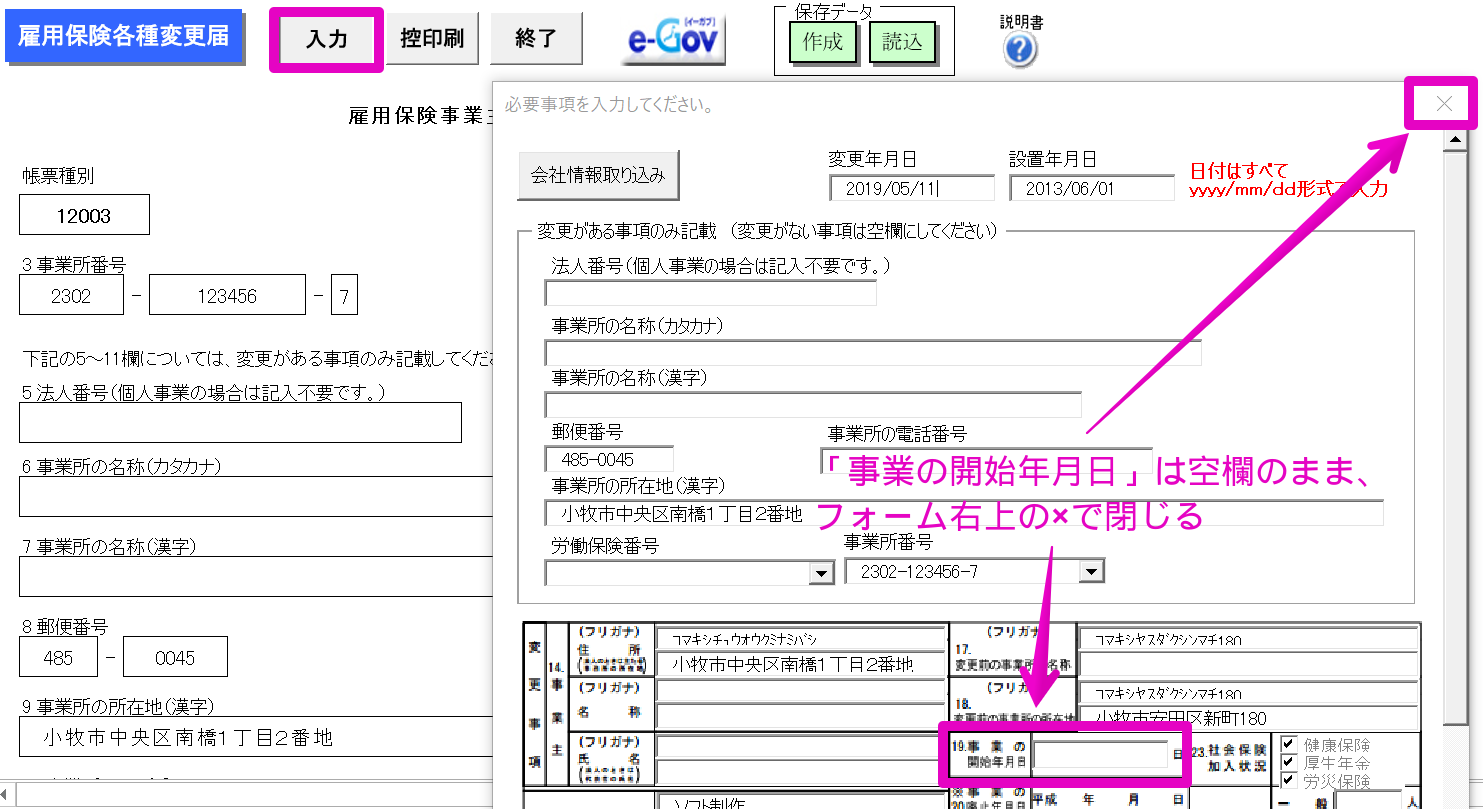This screenshot has width=1483, height=809.
Task: Click the 事業所番号 check digit field 7
Action: (x=344, y=296)
